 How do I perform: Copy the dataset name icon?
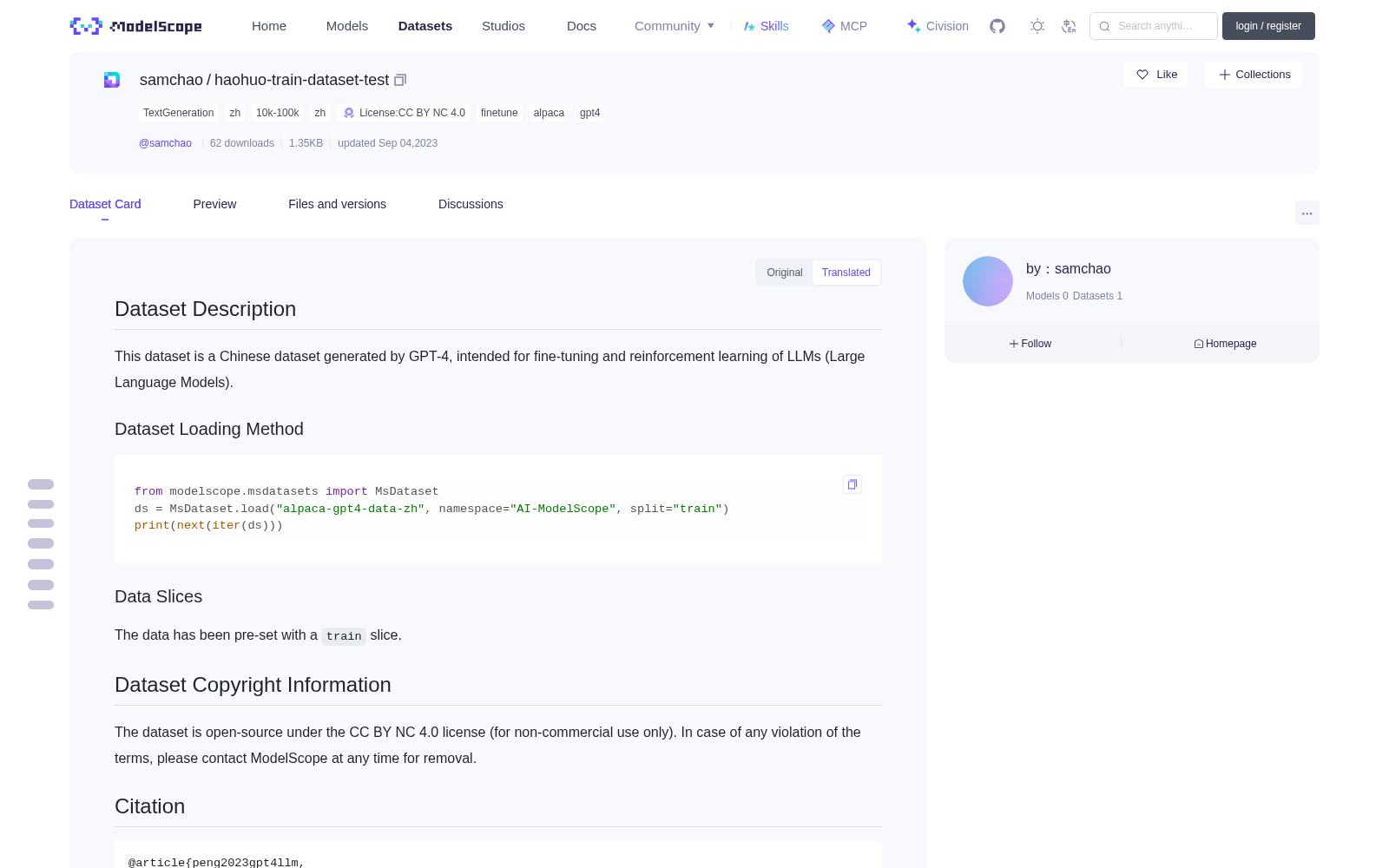tap(400, 80)
